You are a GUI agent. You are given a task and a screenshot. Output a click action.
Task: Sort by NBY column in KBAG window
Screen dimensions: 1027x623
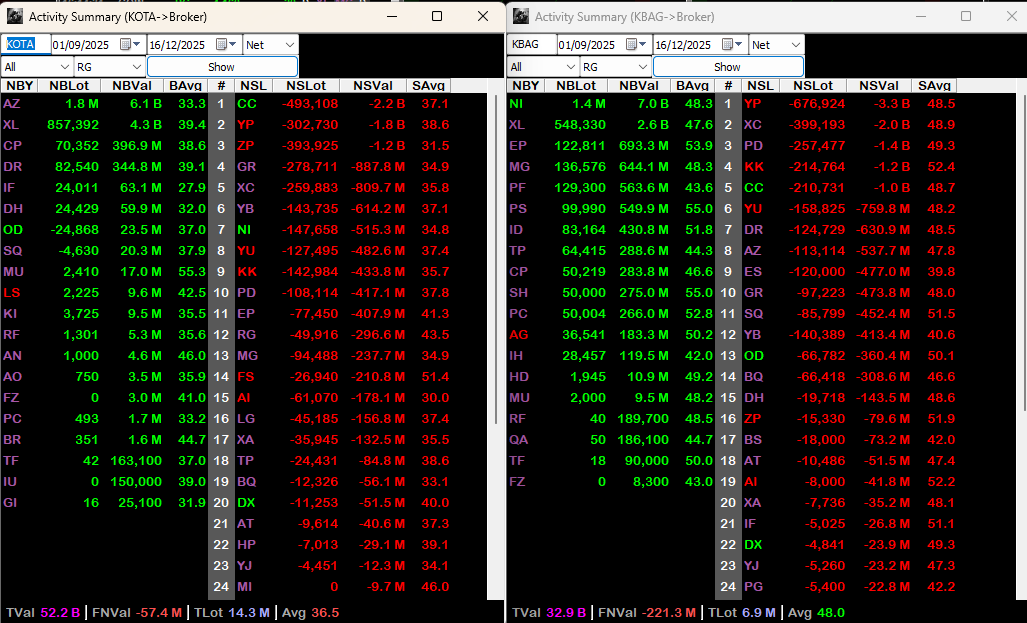526,86
